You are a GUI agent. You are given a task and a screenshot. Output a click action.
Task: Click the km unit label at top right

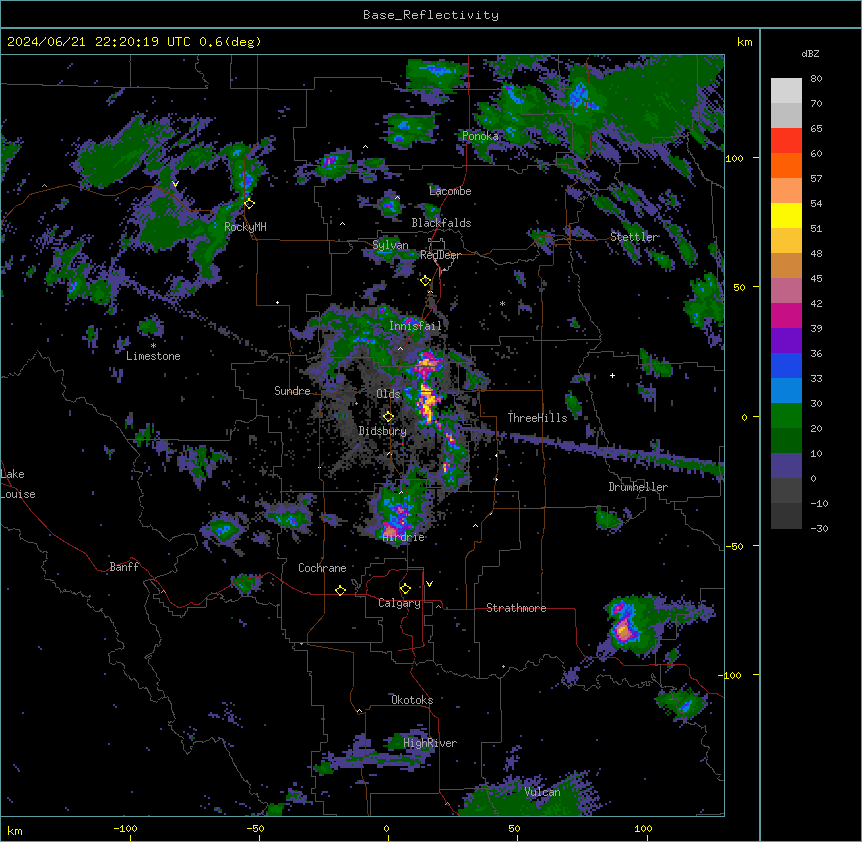coord(744,42)
